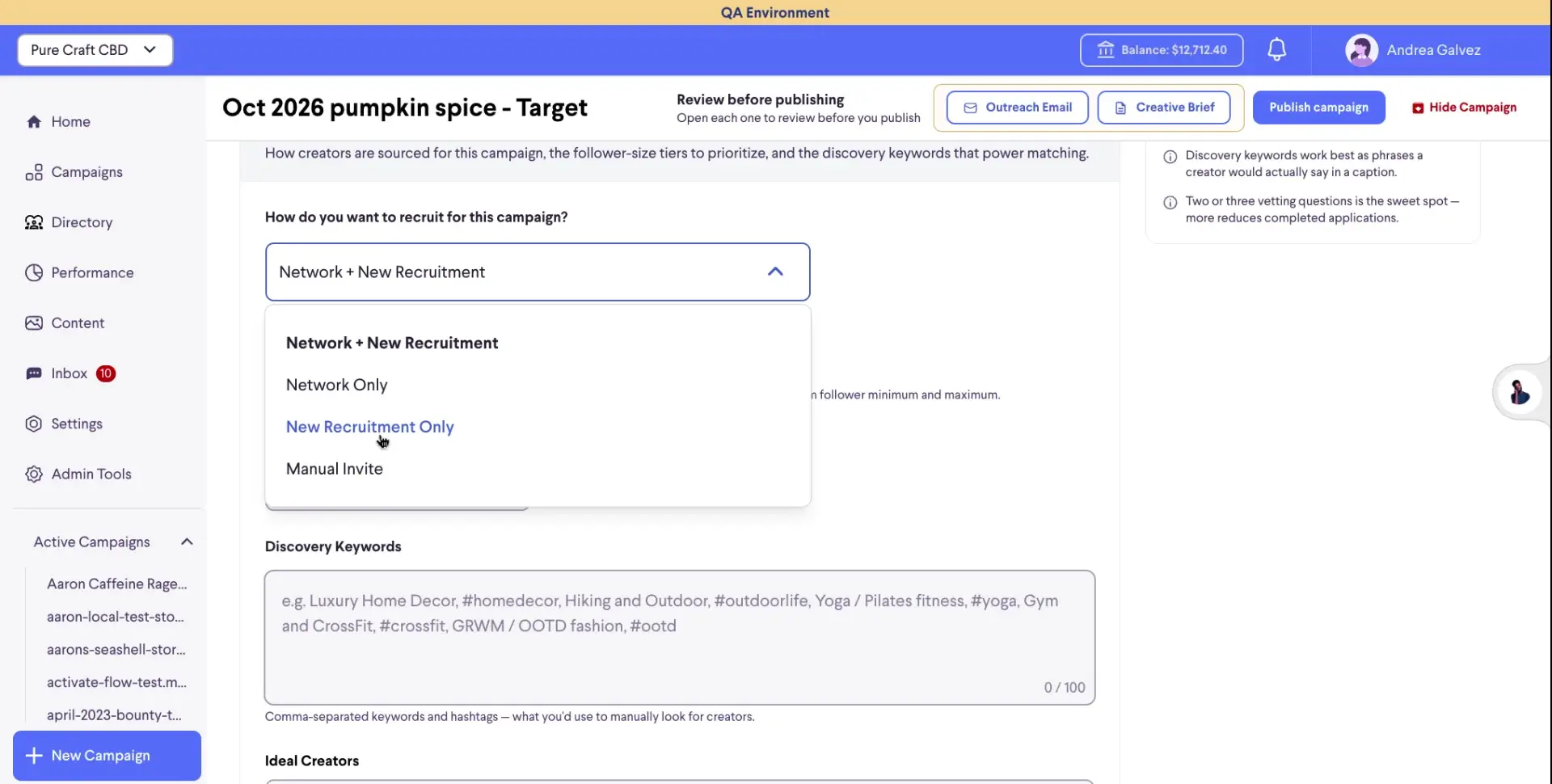Click the Settings sidebar icon
The image size is (1552, 784).
pos(34,424)
